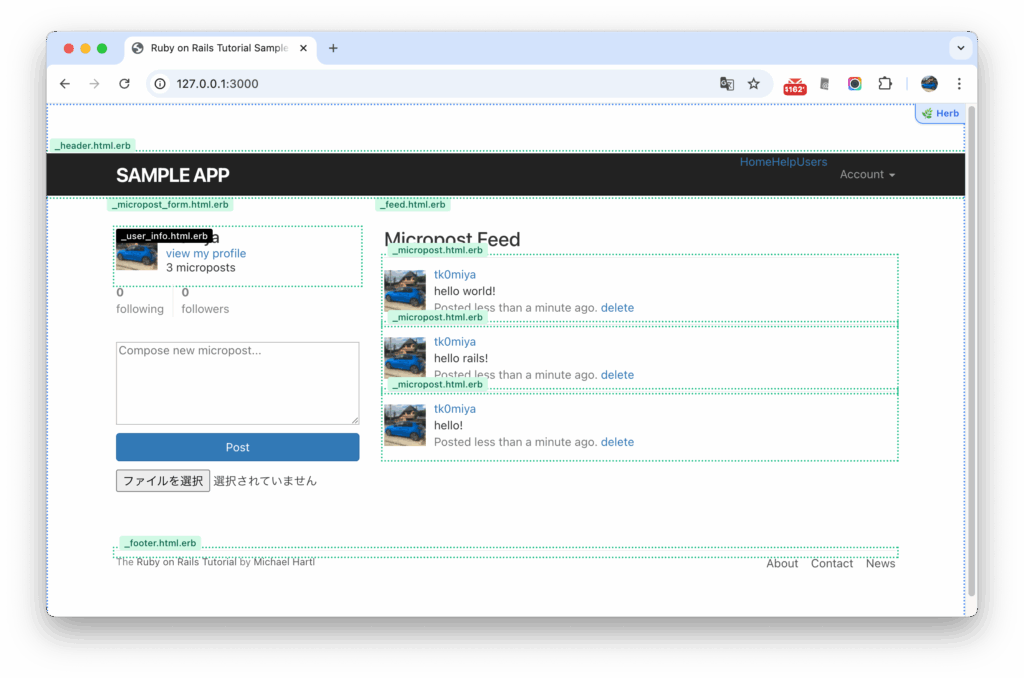The height and width of the screenshot is (678, 1024).
Task: Open the Extensions puzzle piece icon
Action: (885, 84)
